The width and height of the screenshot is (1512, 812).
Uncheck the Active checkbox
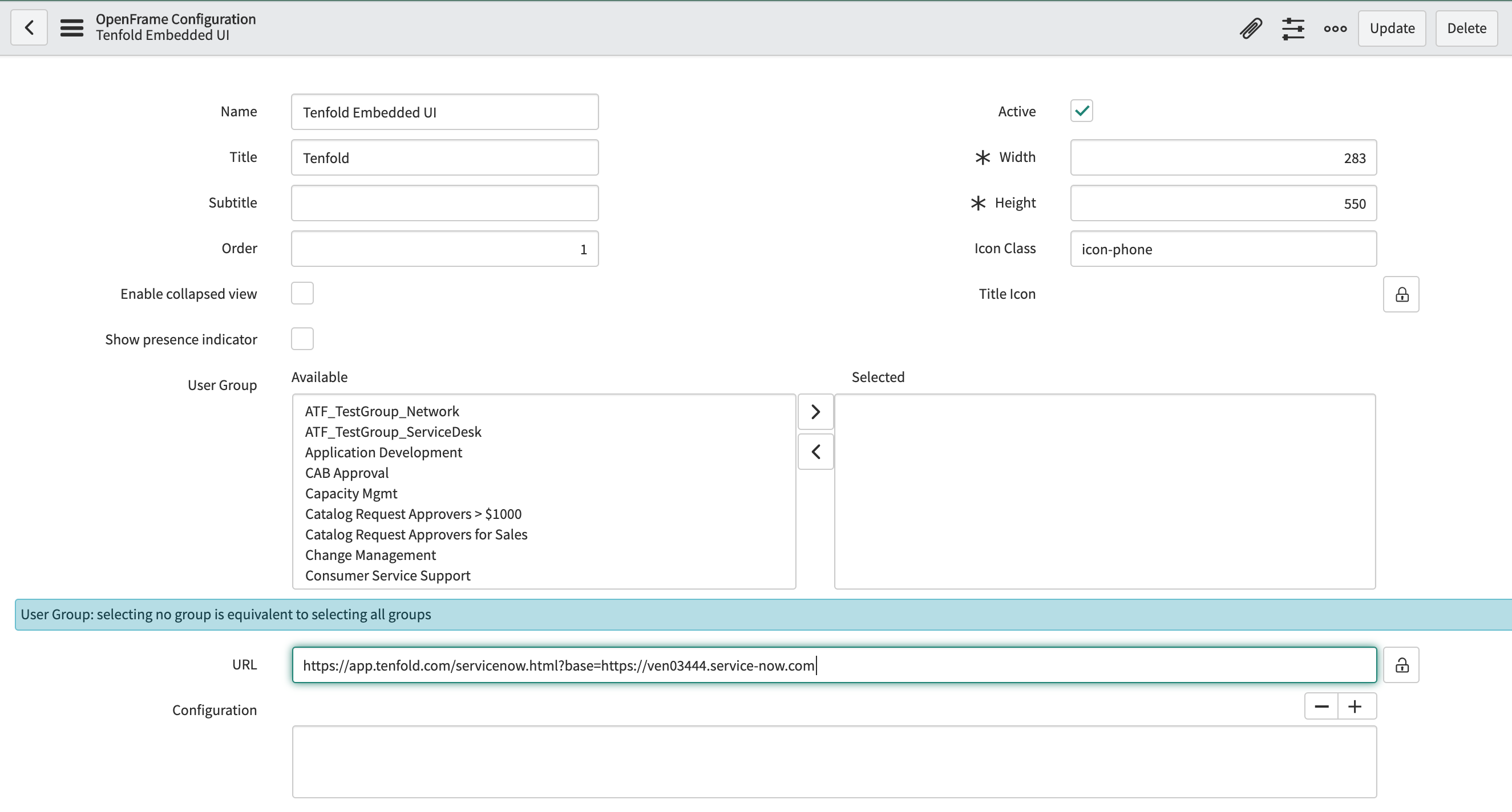click(x=1082, y=110)
